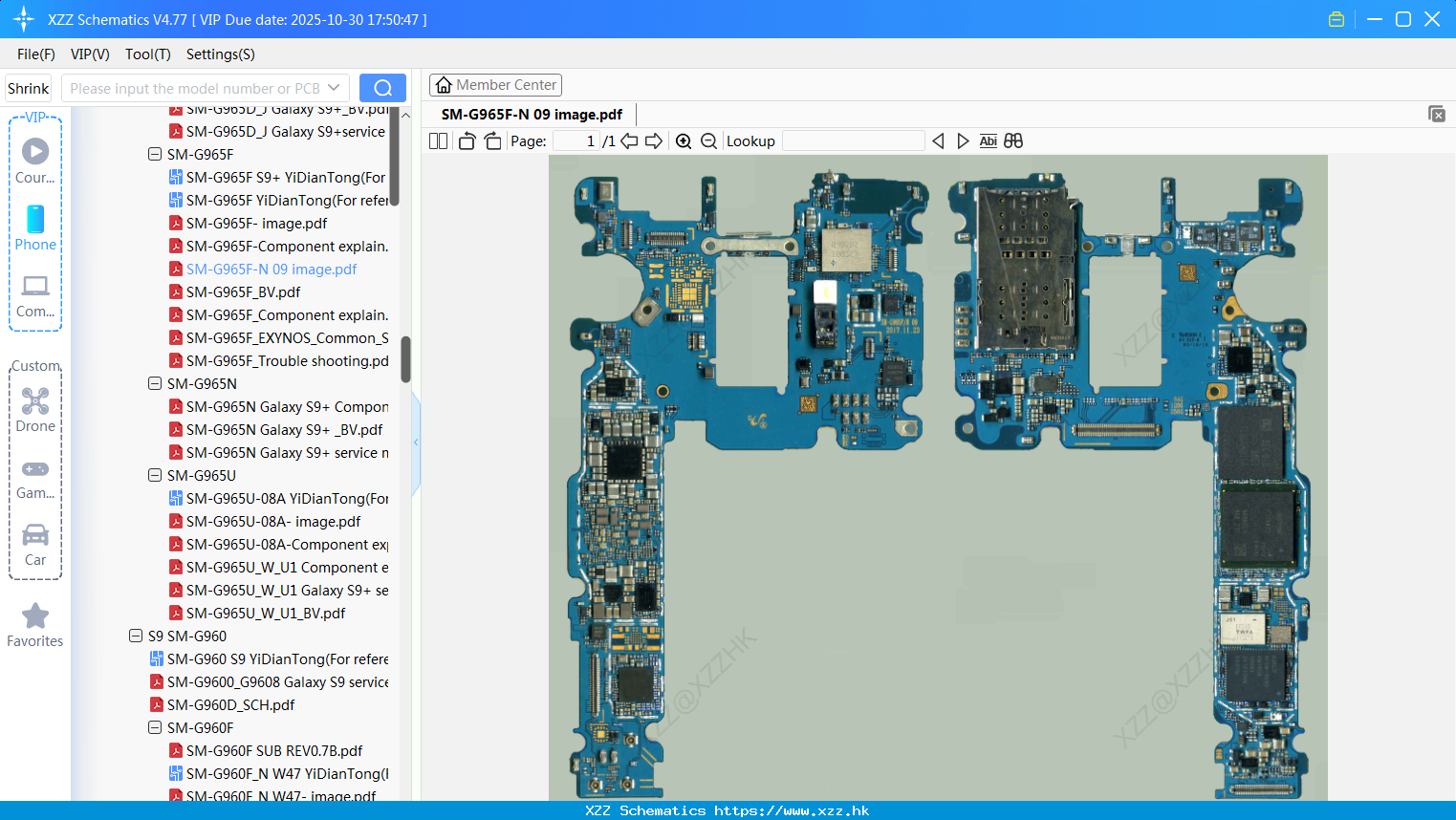The height and width of the screenshot is (820, 1456).
Task: Open the model number dropdown arrow
Action: click(334, 88)
